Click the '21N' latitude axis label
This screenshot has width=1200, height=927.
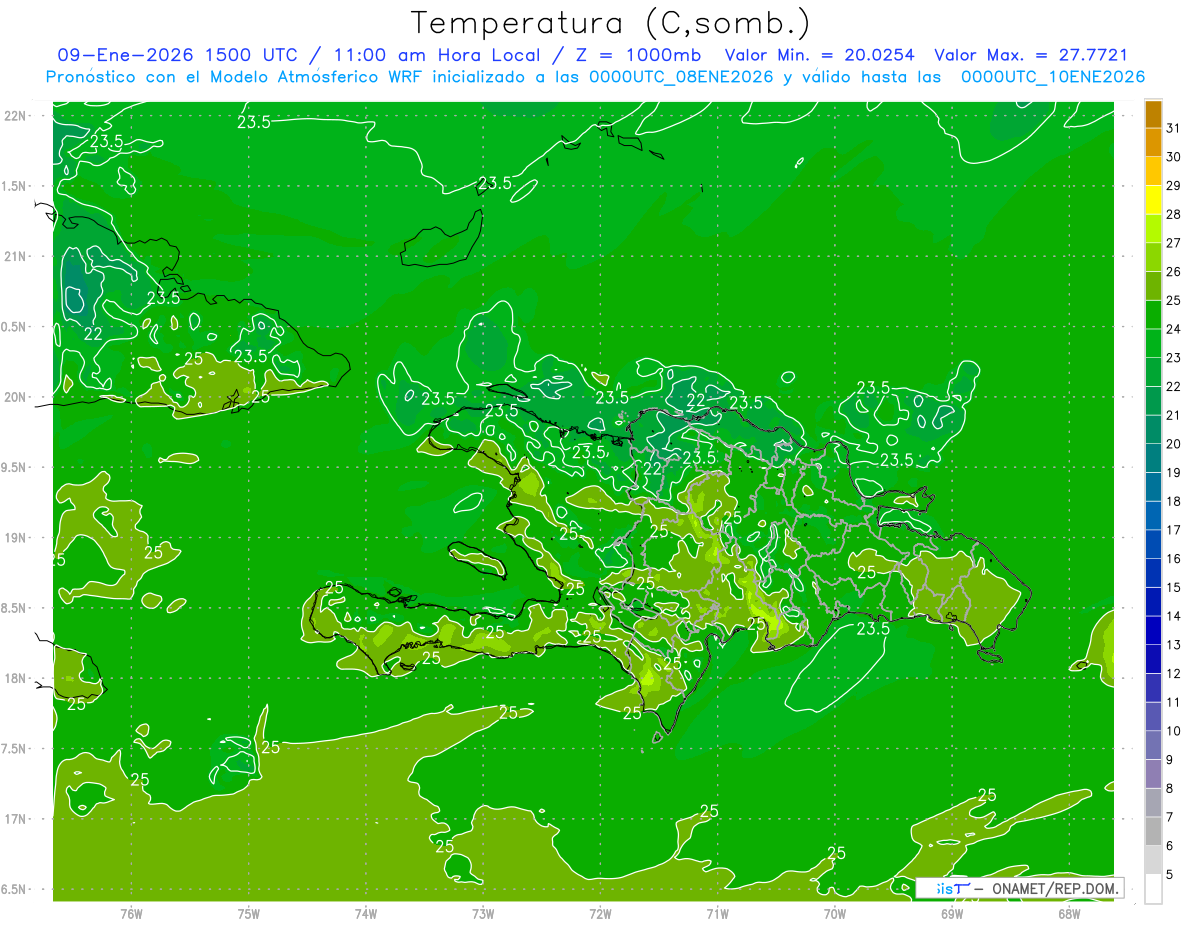(15, 257)
